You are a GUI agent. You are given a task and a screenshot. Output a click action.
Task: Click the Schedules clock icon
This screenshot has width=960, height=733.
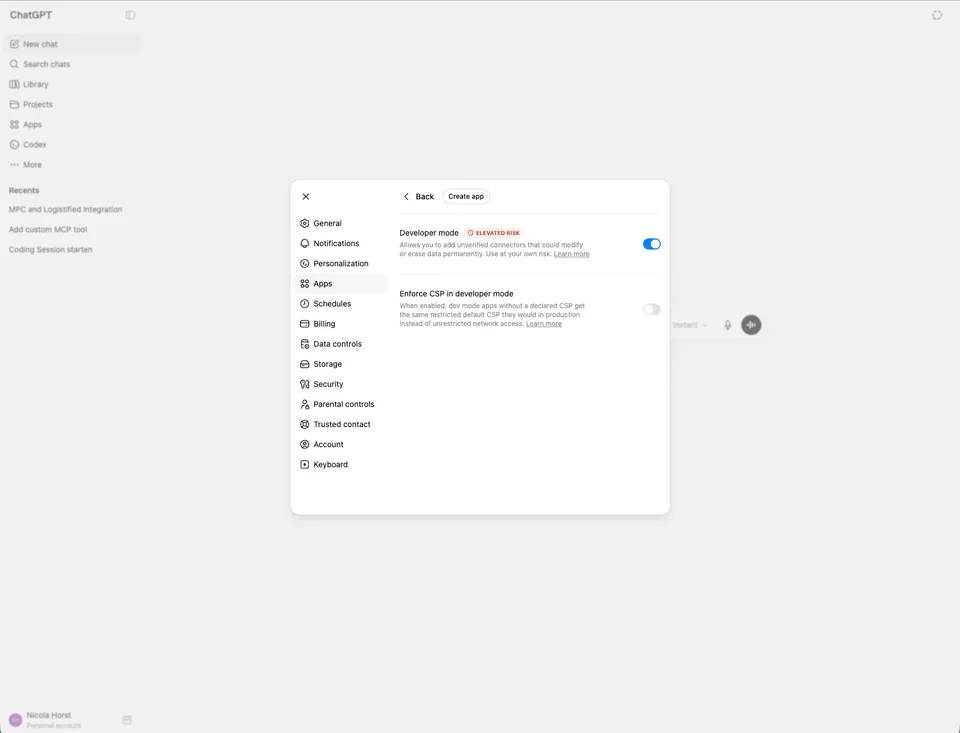click(x=304, y=304)
